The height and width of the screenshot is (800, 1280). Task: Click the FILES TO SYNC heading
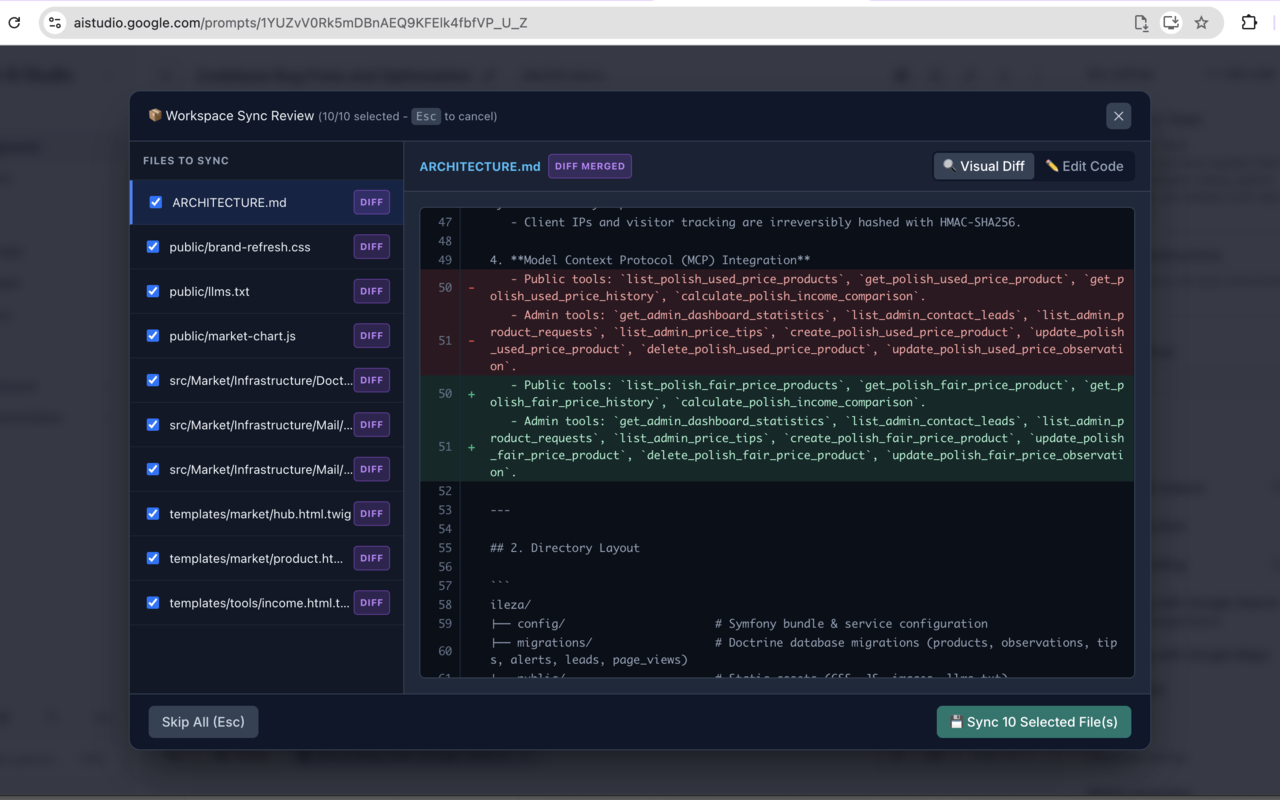pyautogui.click(x=186, y=160)
